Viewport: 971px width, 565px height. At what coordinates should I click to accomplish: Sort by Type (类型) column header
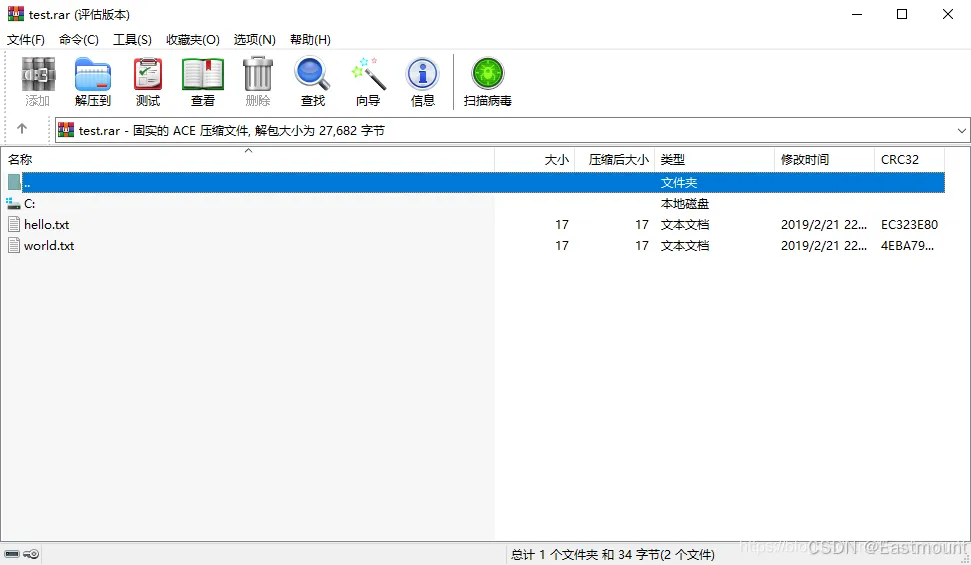714,160
